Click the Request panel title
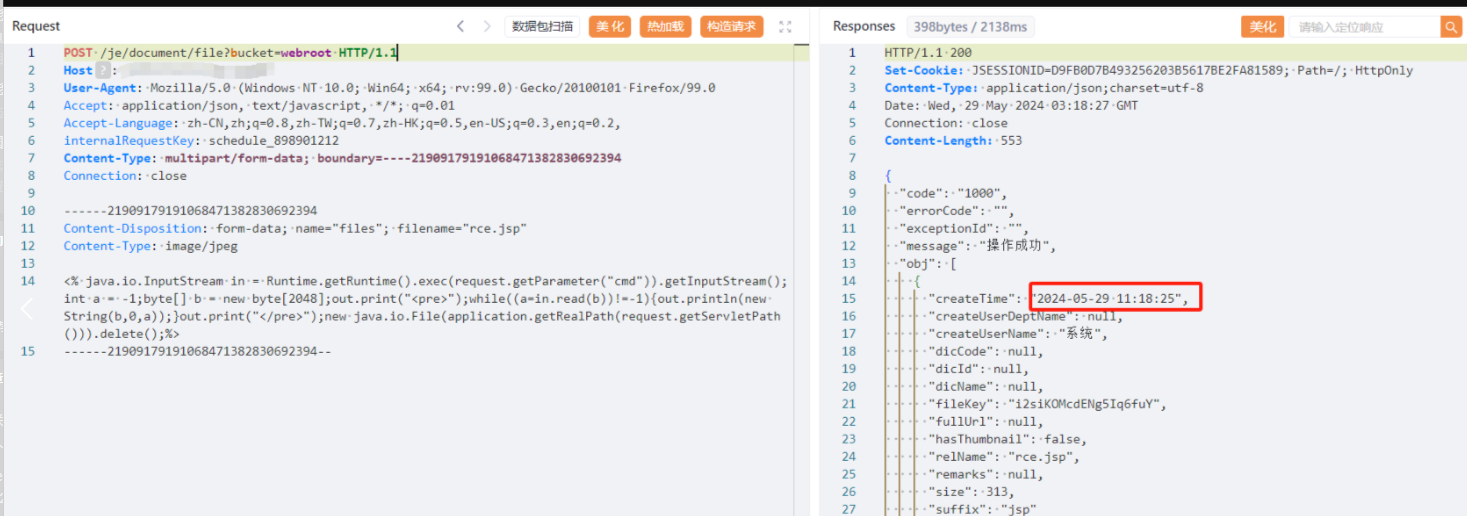 pyautogui.click(x=36, y=26)
